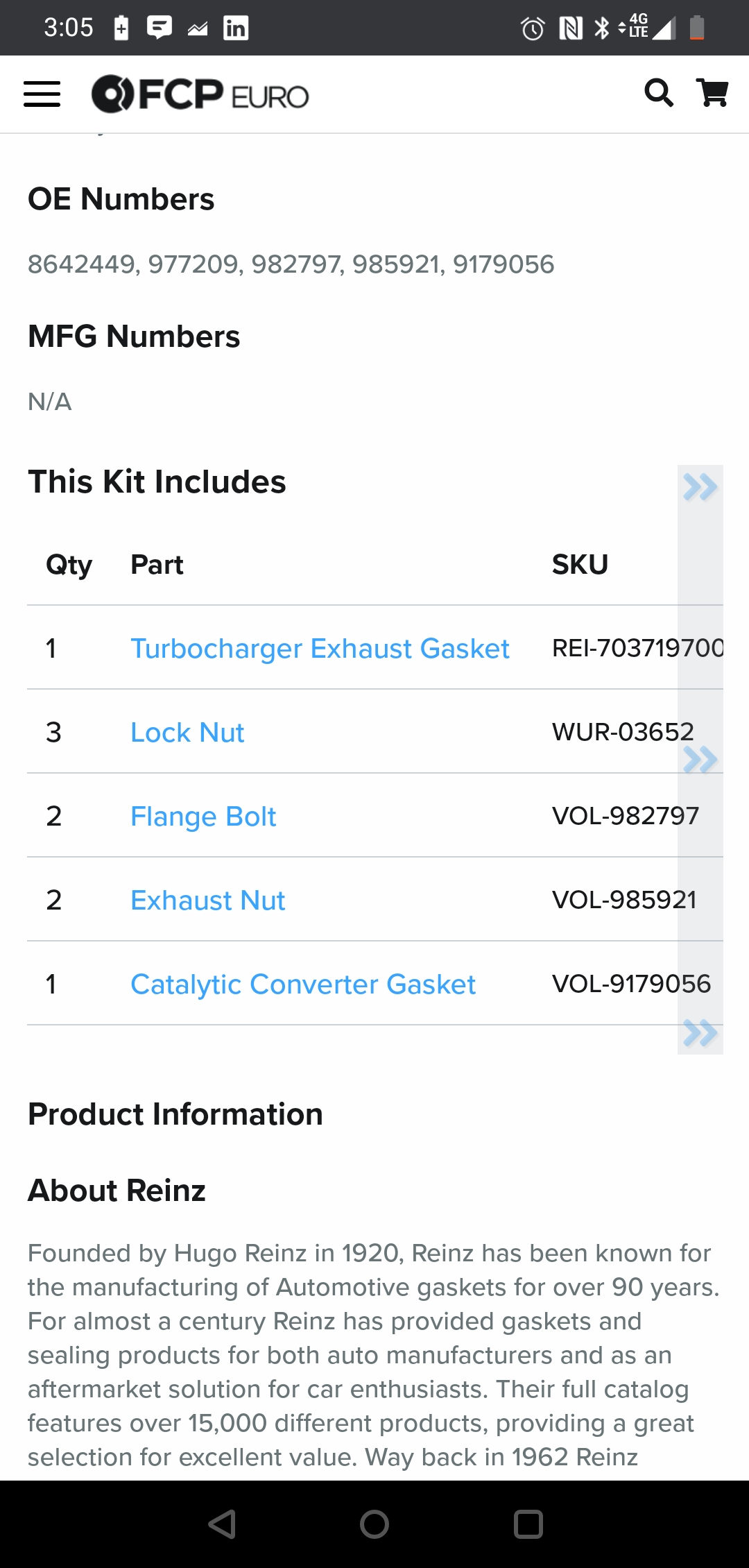Open Catalytic Converter Gasket link

pyautogui.click(x=303, y=985)
